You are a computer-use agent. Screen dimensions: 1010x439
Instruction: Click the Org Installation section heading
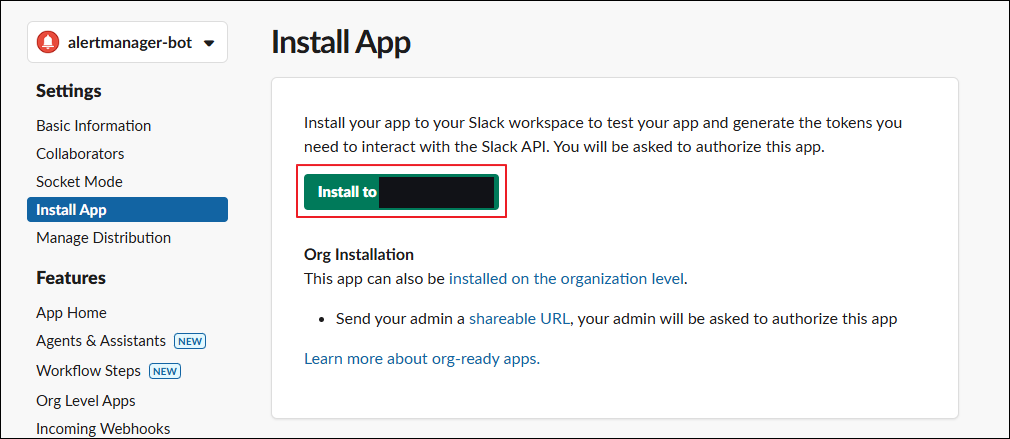(359, 254)
